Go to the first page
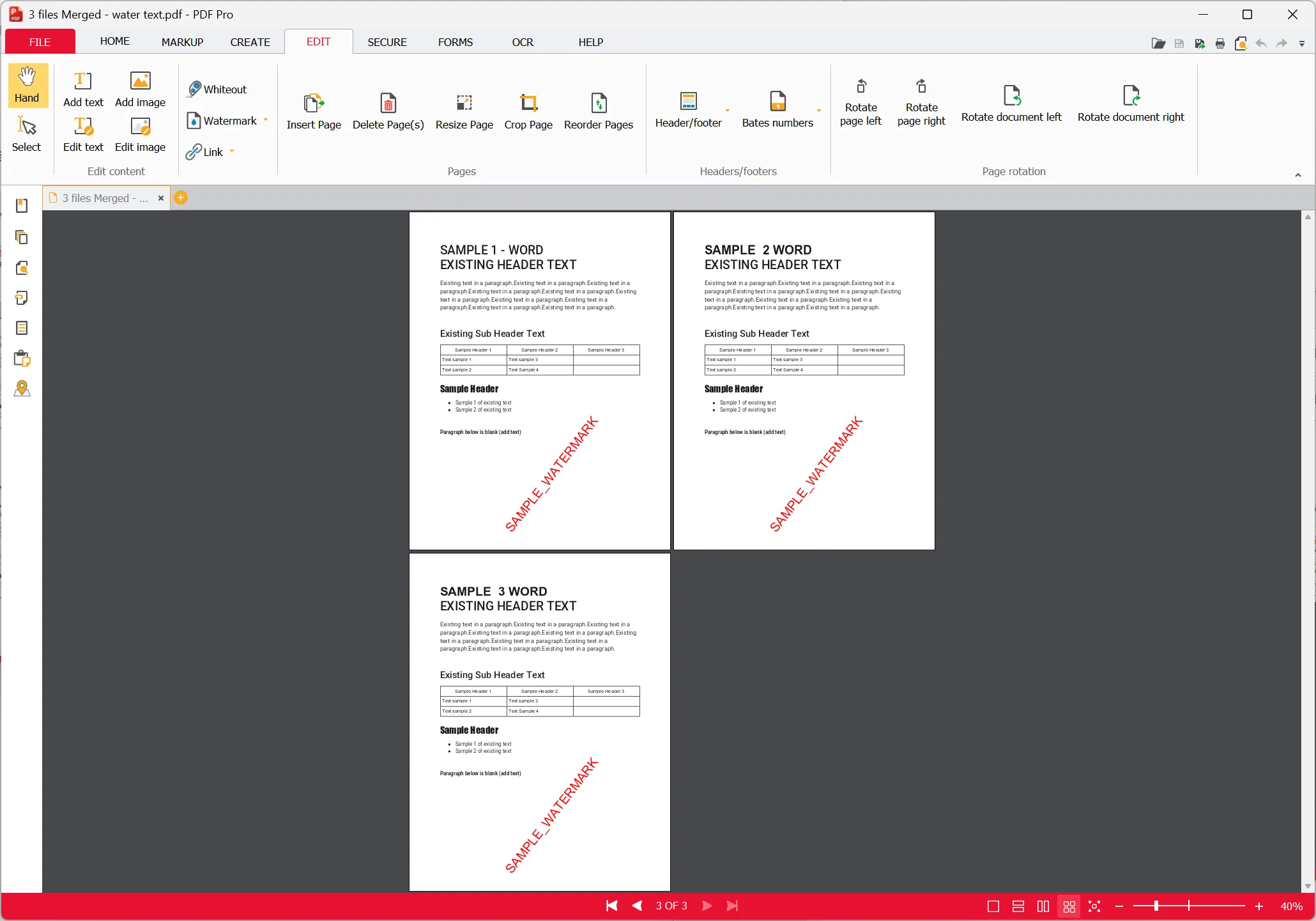The width and height of the screenshot is (1316, 921). [611, 906]
